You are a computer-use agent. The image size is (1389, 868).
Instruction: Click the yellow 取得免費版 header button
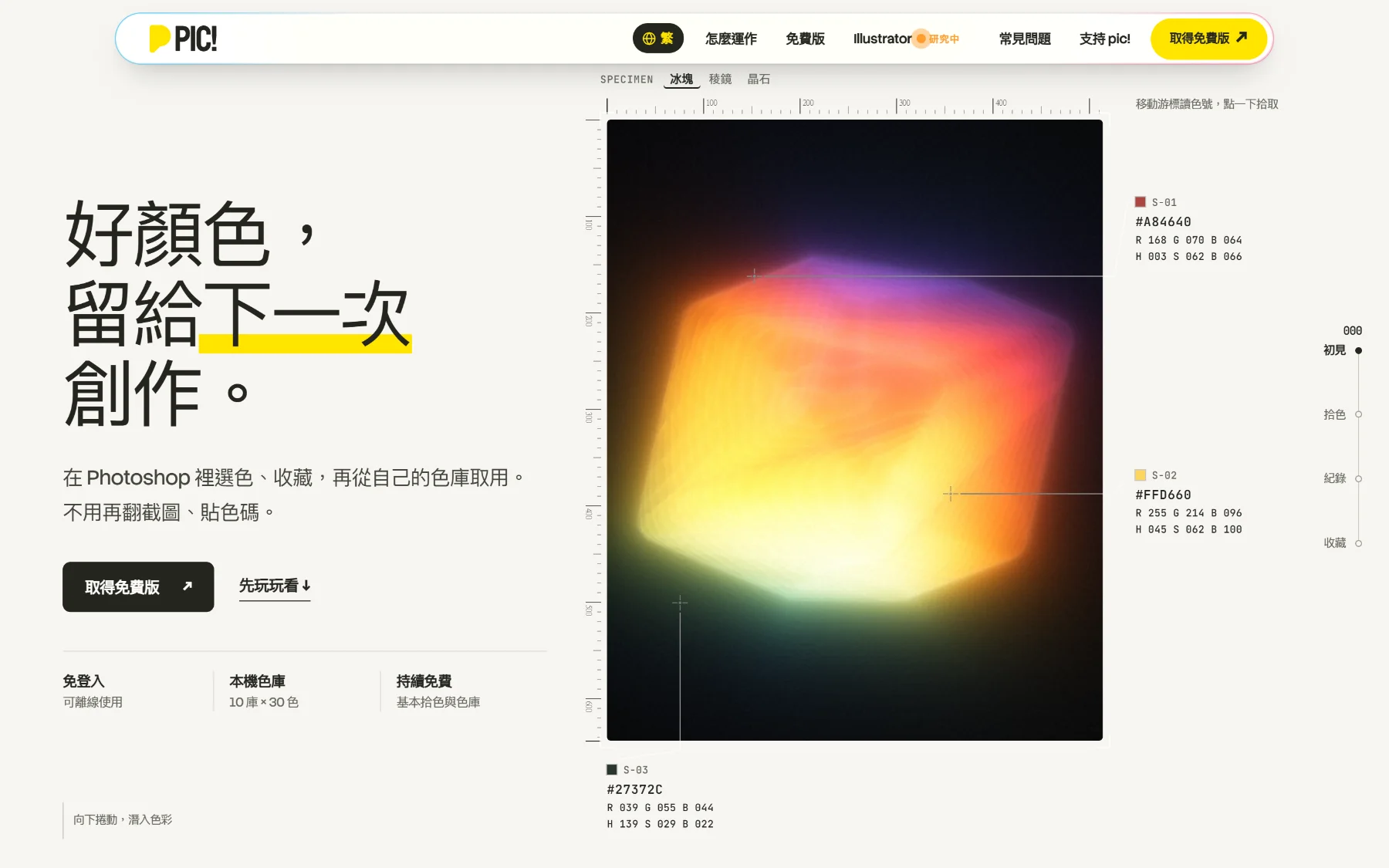pos(1208,39)
